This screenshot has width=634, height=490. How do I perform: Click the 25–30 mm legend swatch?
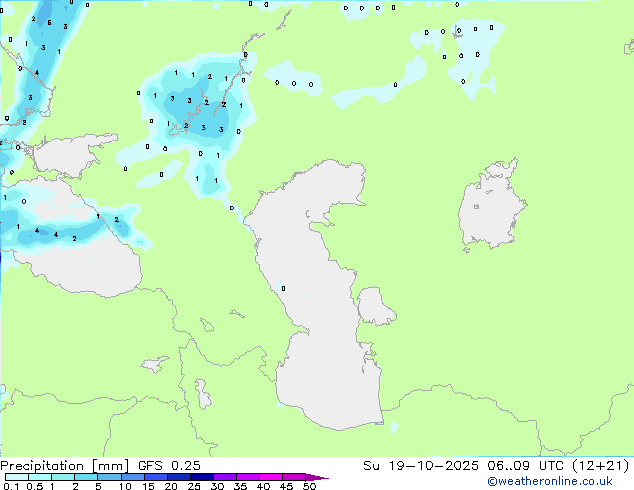[x=202, y=477]
